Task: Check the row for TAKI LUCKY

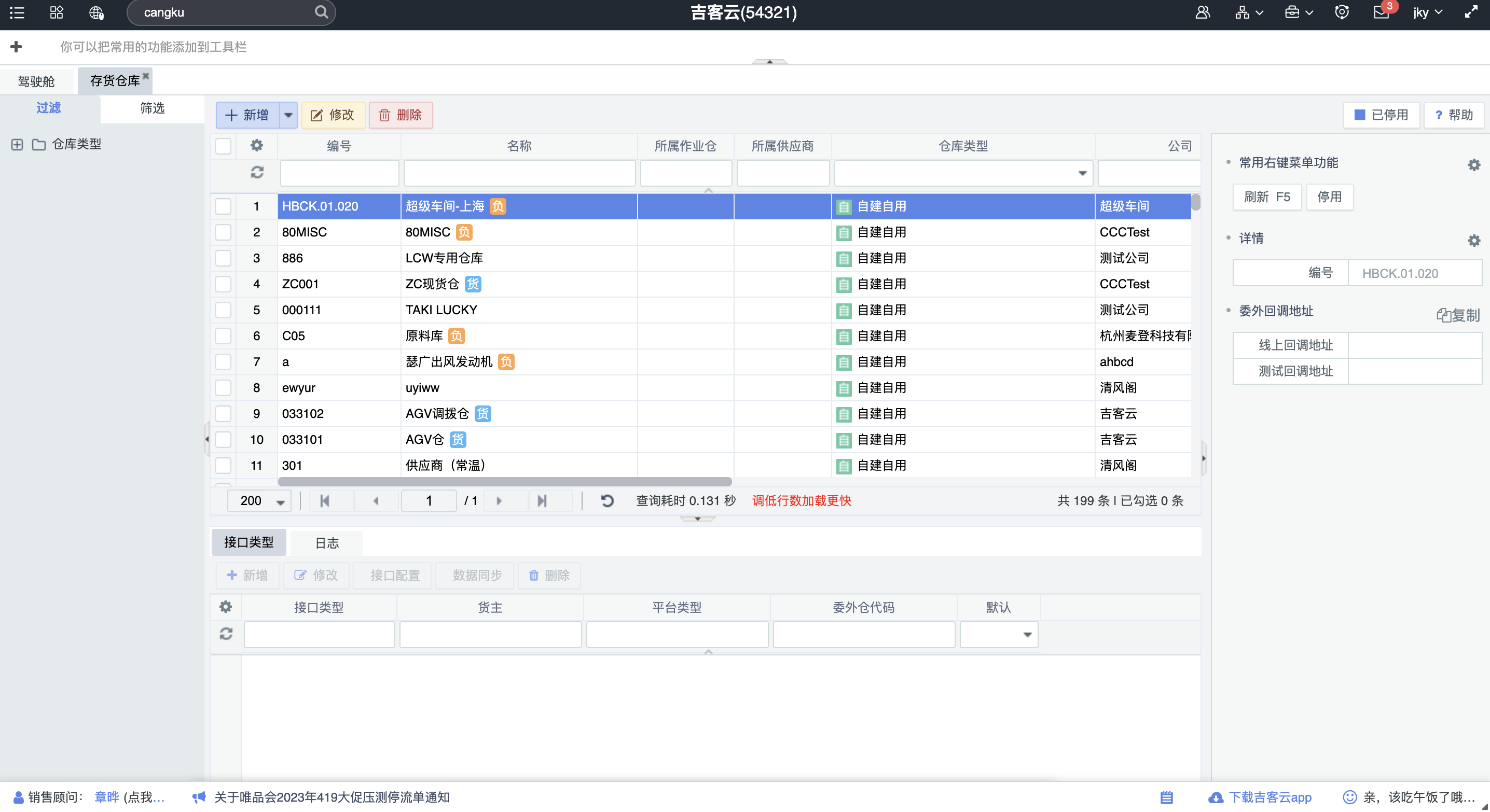Action: pyautogui.click(x=223, y=311)
